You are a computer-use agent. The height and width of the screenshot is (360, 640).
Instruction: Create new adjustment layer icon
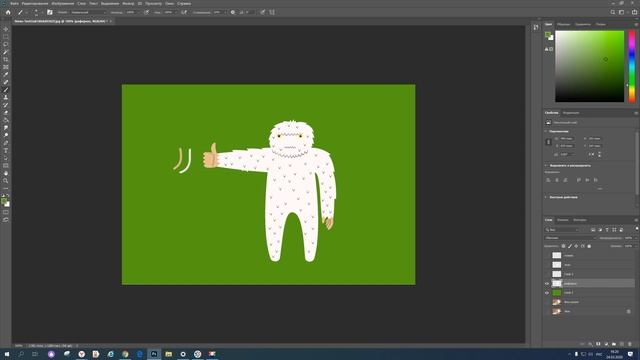(x=606, y=344)
